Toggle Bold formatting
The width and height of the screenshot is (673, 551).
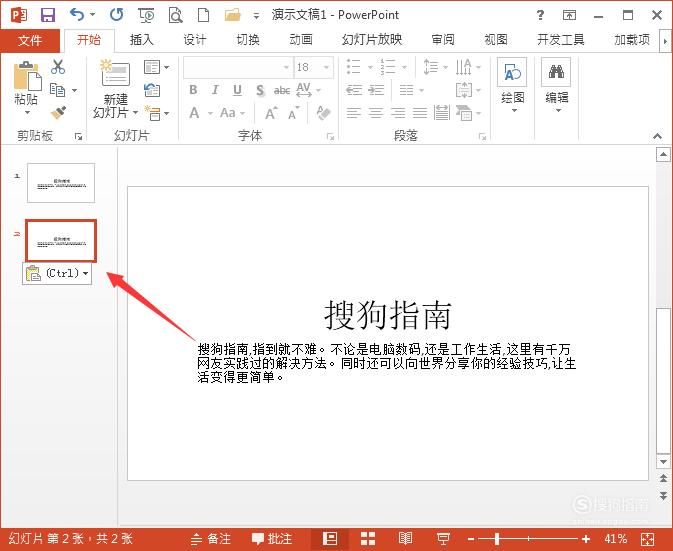point(193,90)
